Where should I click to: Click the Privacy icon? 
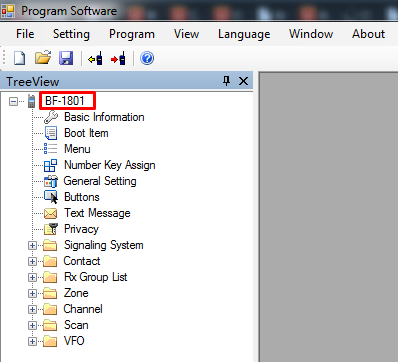click(51, 229)
